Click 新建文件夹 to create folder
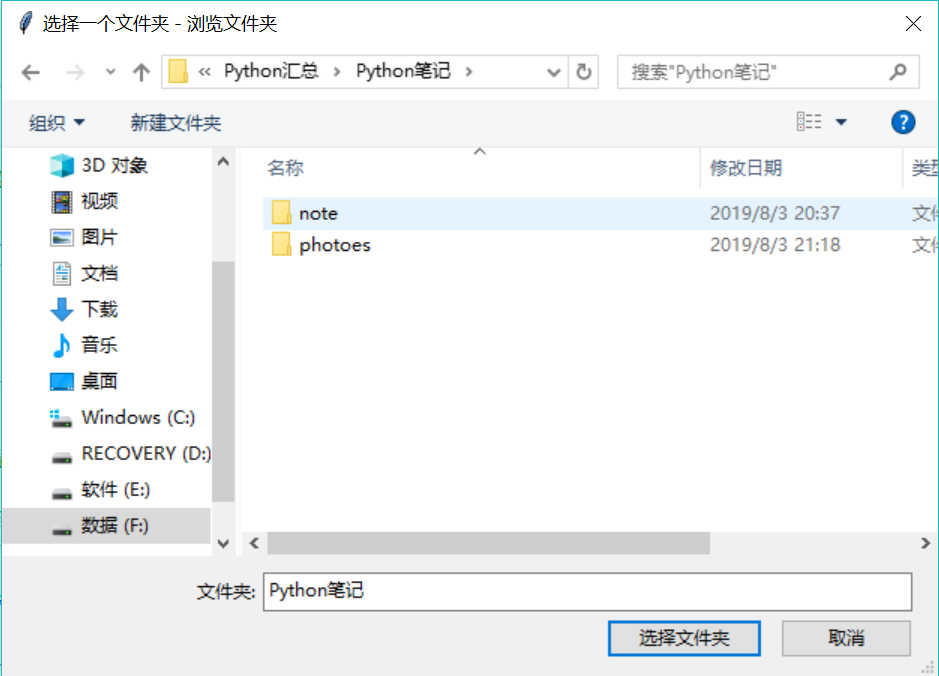 [x=175, y=123]
